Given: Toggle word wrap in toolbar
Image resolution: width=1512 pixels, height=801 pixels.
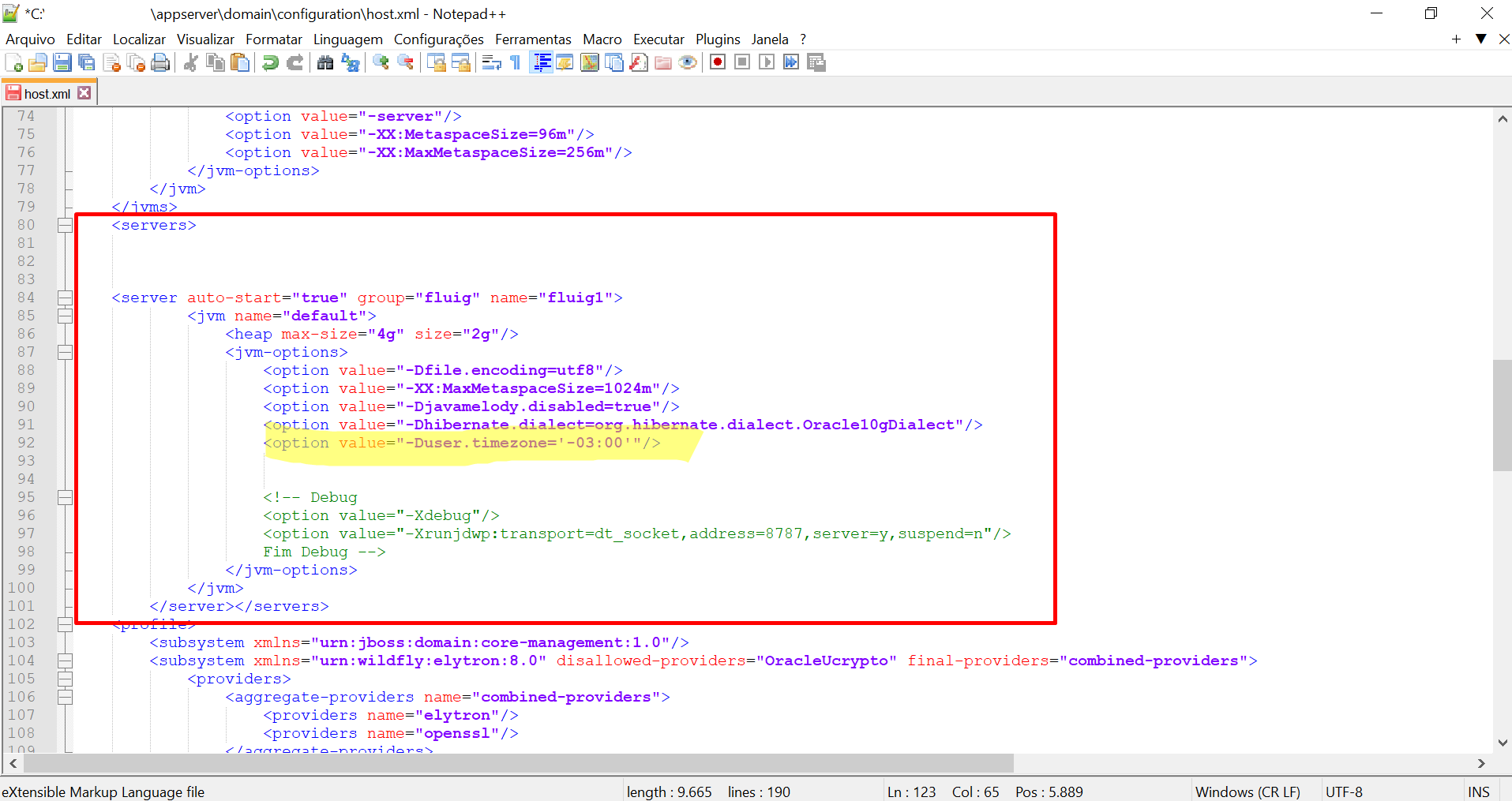Looking at the screenshot, I should click(x=491, y=62).
